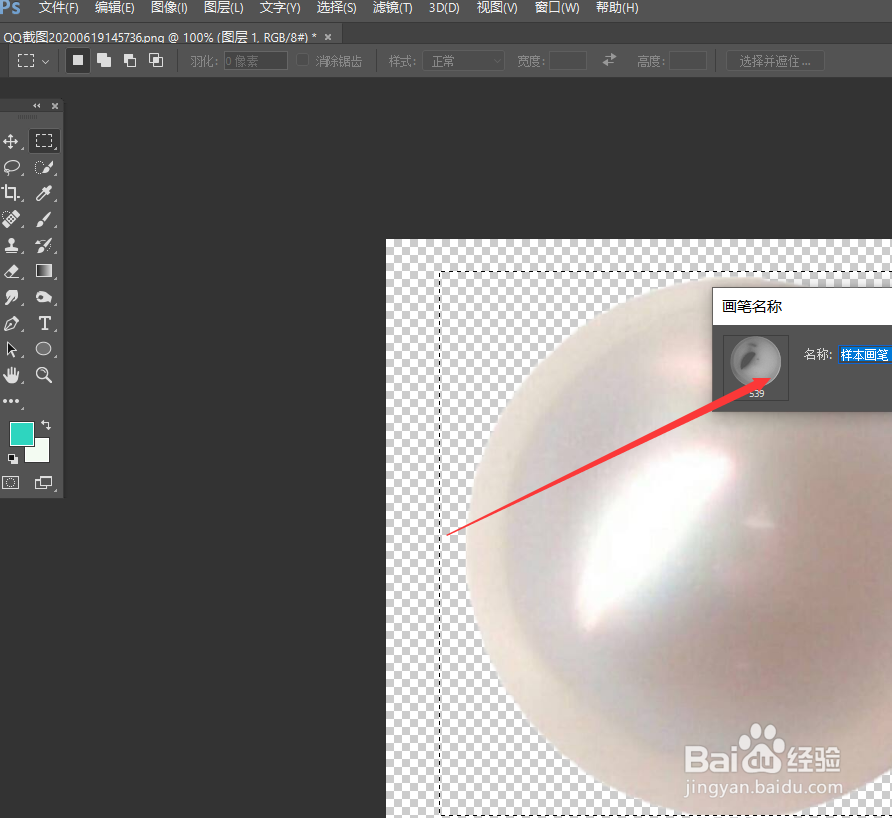
Task: Change the screen mode
Action: pyautogui.click(x=44, y=483)
